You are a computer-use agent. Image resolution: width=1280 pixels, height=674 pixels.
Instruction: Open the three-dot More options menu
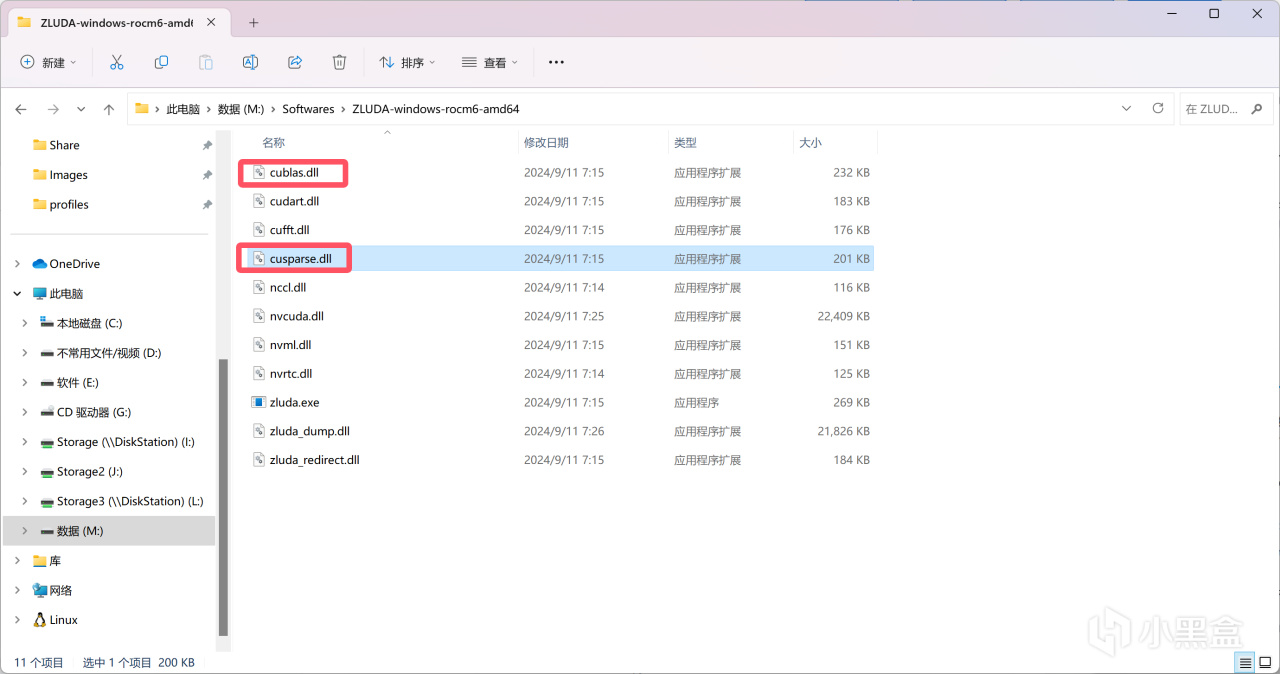[x=557, y=62]
